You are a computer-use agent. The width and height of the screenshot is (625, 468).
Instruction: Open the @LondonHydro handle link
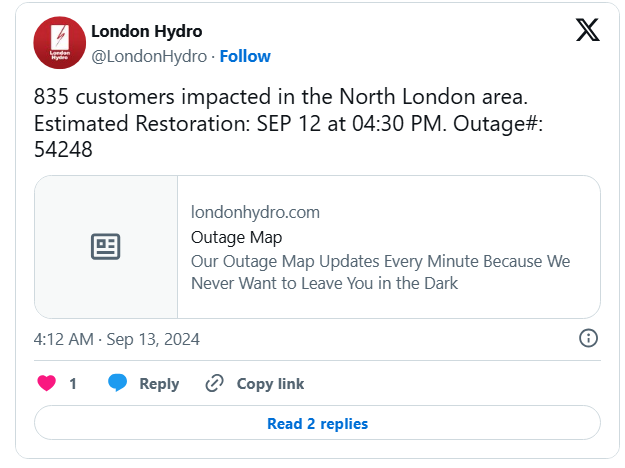pyautogui.click(x=149, y=56)
